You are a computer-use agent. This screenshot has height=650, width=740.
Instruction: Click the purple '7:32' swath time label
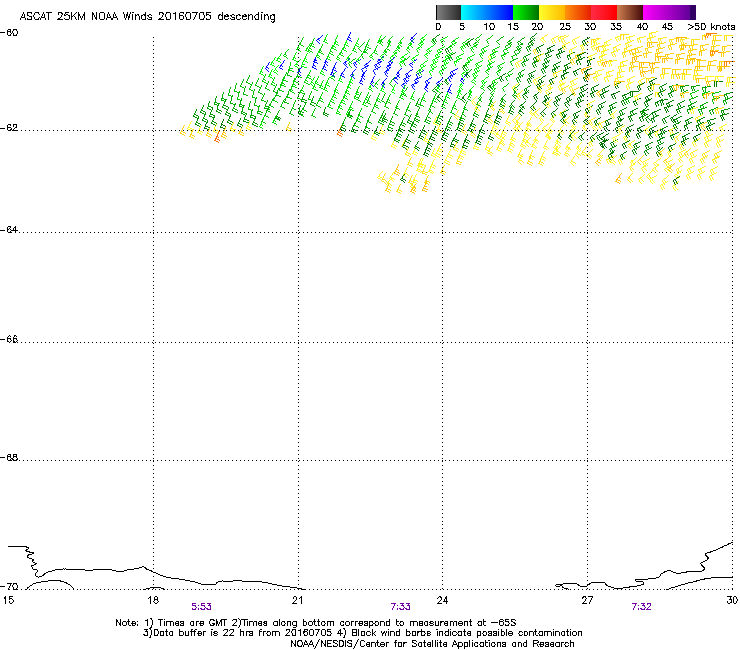(x=641, y=607)
